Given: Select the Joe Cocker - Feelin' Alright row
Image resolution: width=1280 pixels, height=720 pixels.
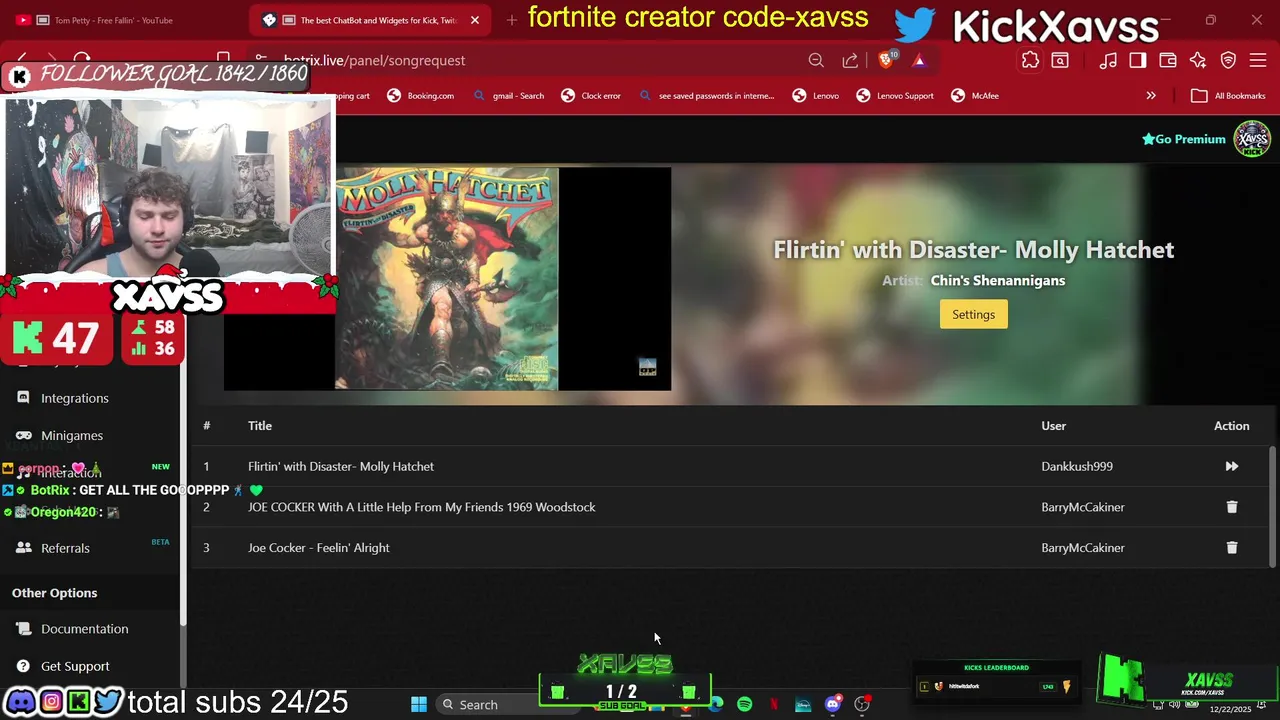Looking at the screenshot, I should [x=319, y=548].
